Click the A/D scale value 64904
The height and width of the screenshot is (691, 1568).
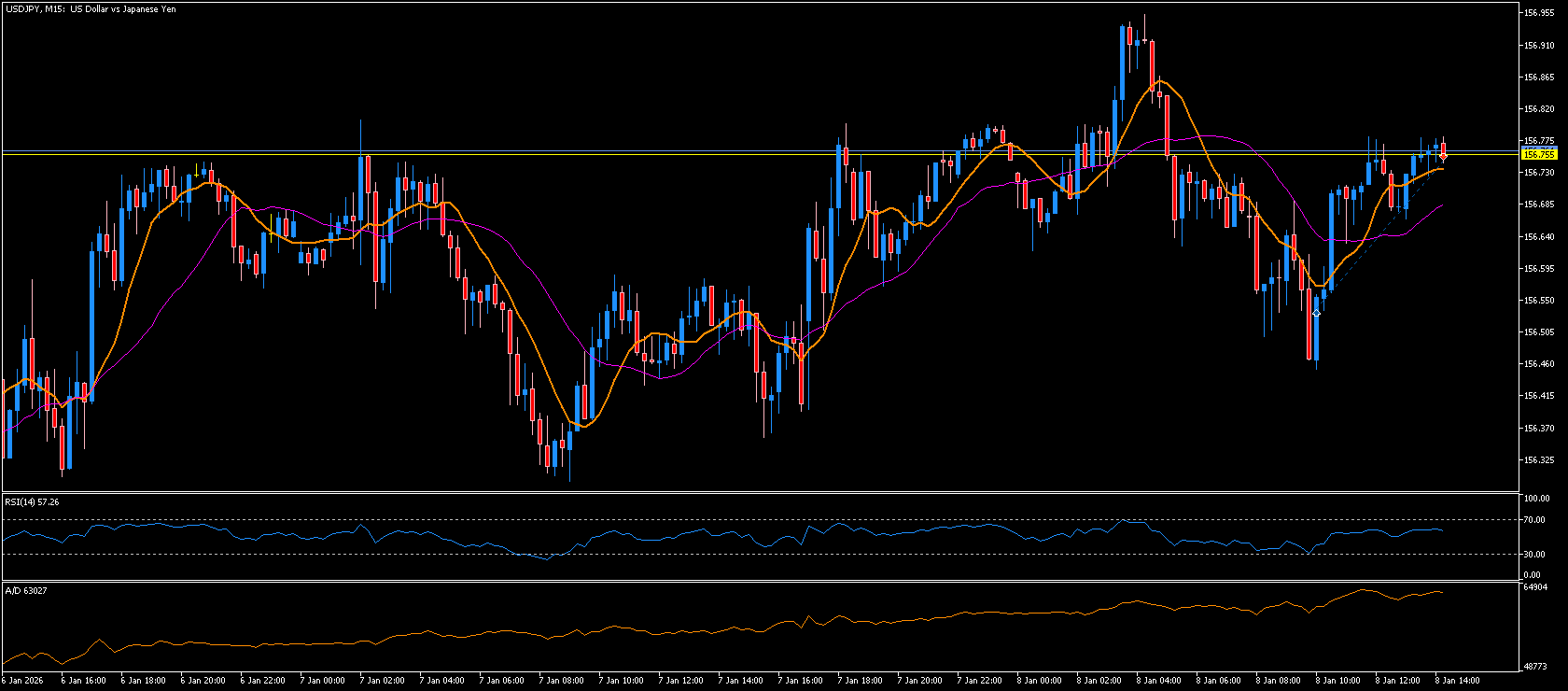tap(1535, 587)
